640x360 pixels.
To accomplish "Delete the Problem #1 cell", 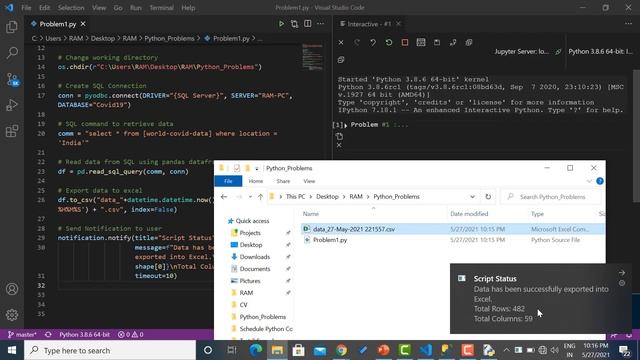I will [x=339, y=145].
